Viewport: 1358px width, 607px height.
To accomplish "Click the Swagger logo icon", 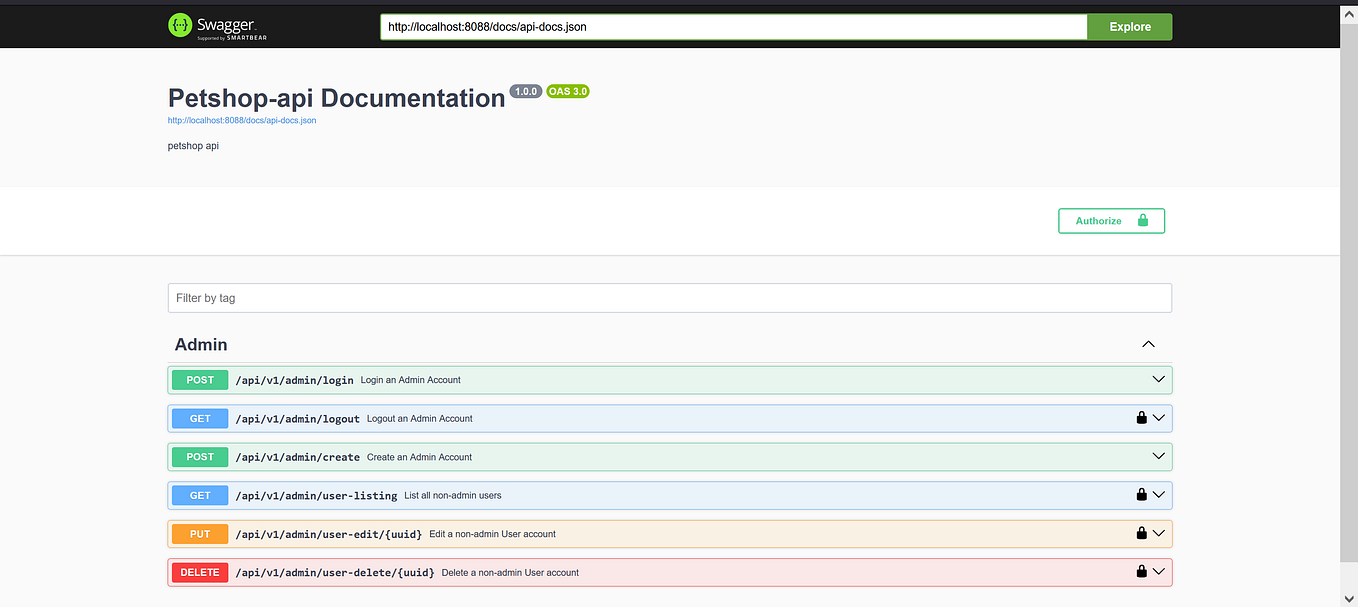I will pos(179,26).
